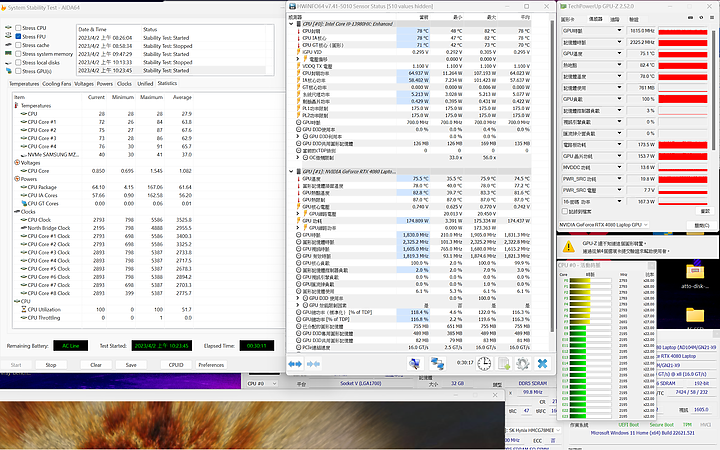
Task: Click HWiNFO log file document icon
Action: point(504,364)
